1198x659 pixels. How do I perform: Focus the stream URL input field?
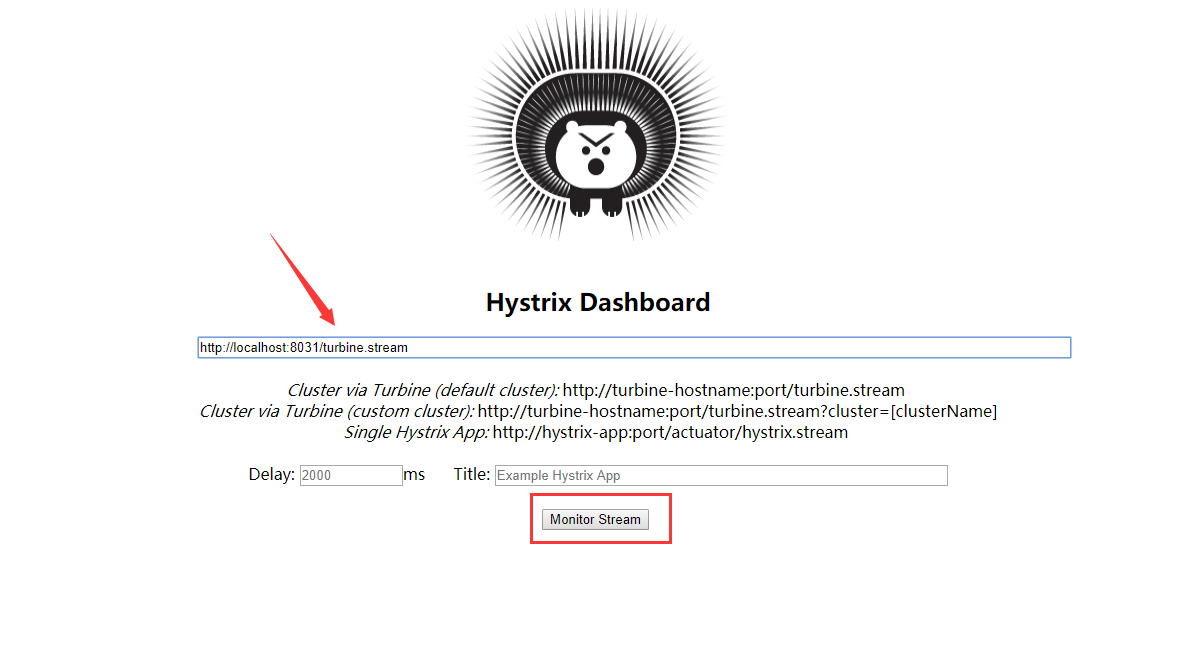tap(634, 347)
